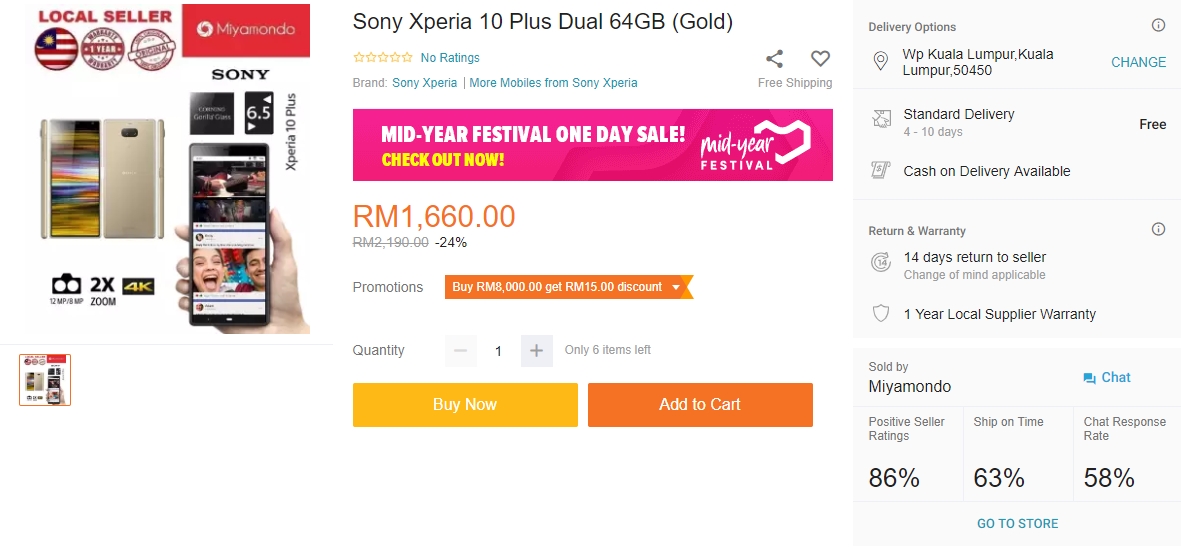The height and width of the screenshot is (548, 1181).
Task: Click the Cash on Delivery icon
Action: tap(881, 171)
